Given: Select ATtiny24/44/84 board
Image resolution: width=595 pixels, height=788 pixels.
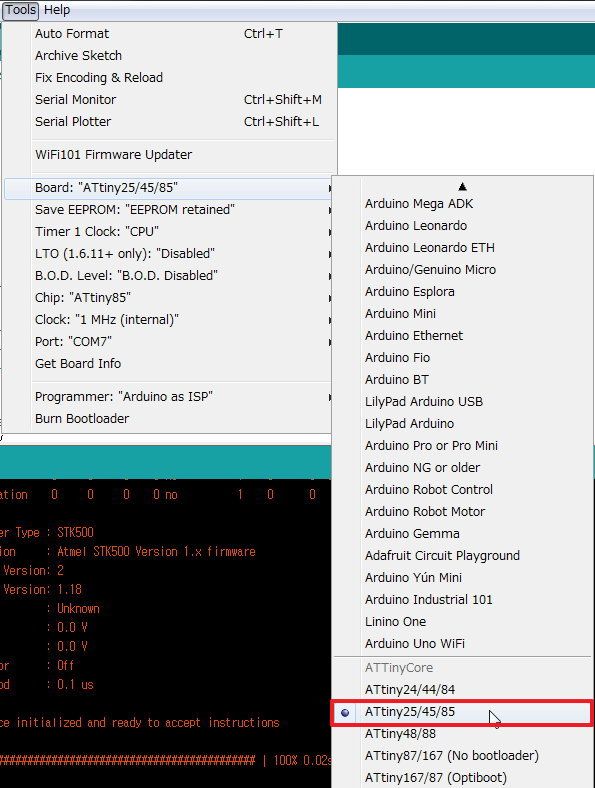Looking at the screenshot, I should [463, 690].
